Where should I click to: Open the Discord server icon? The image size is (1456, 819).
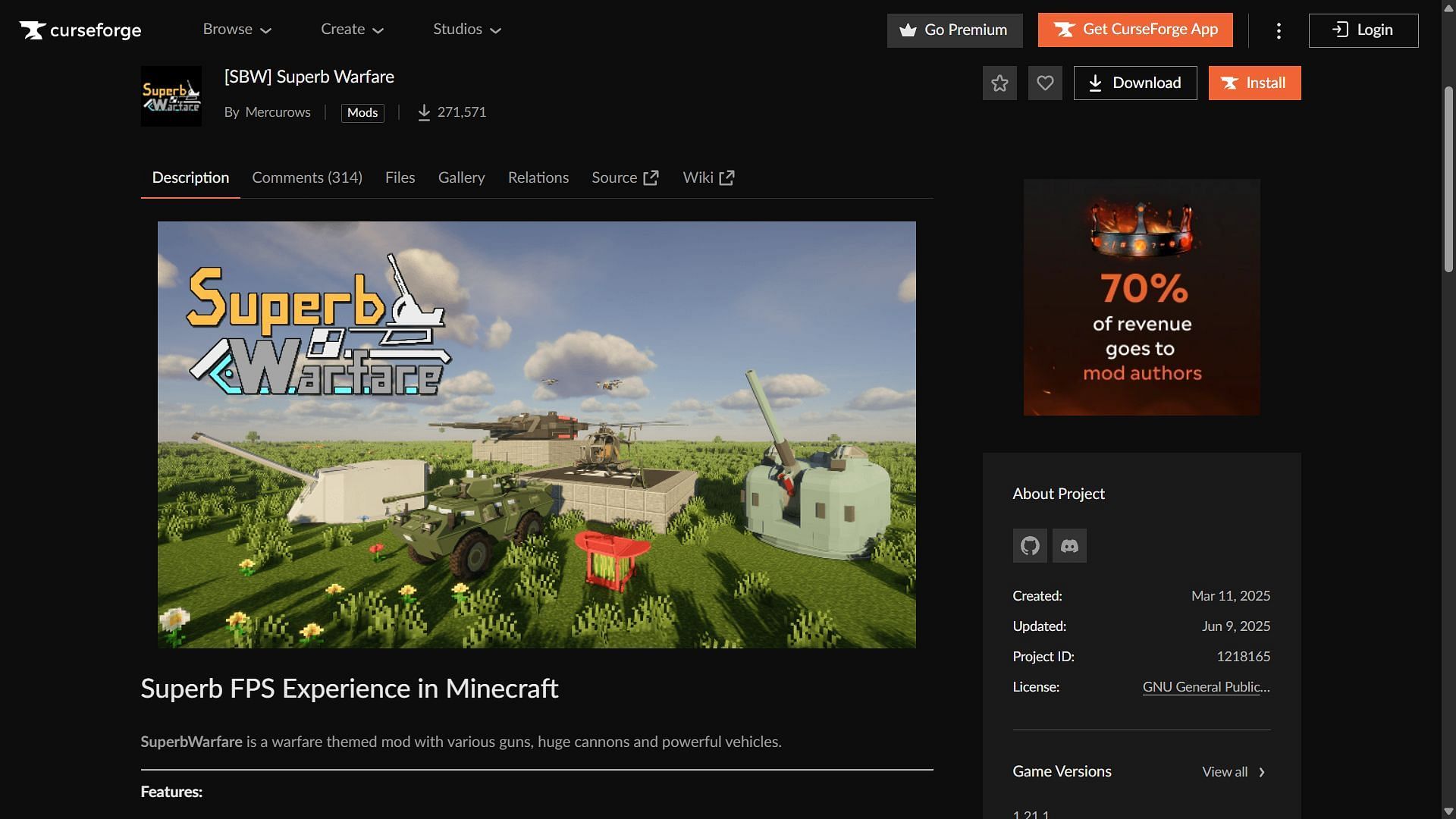tap(1069, 546)
